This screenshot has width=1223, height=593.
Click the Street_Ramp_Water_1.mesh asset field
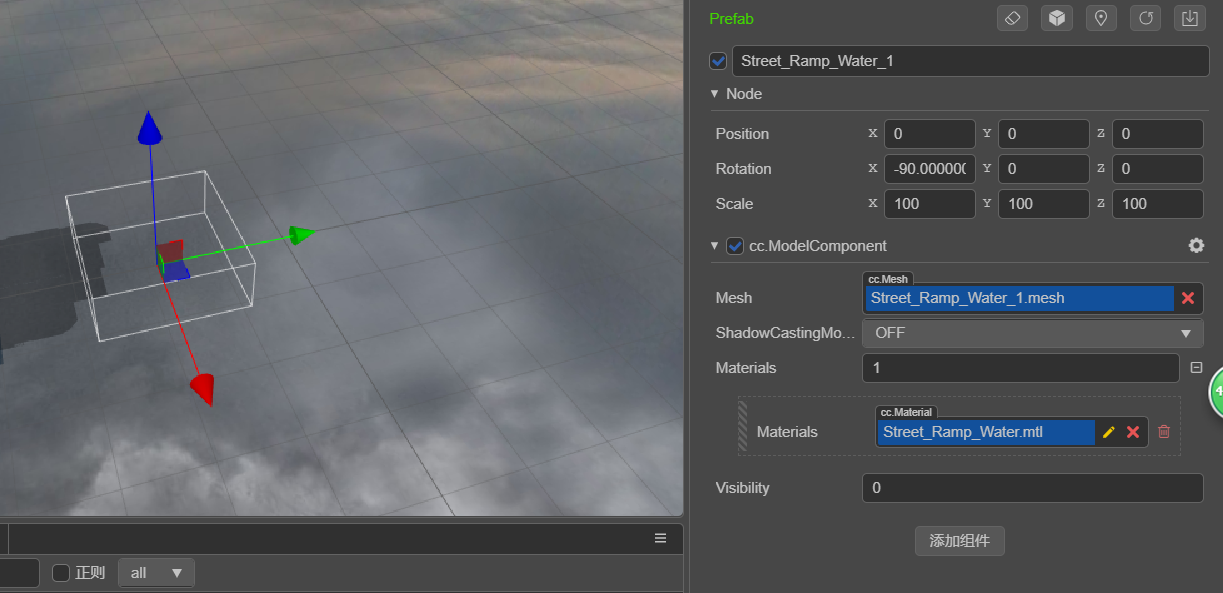(1019, 298)
